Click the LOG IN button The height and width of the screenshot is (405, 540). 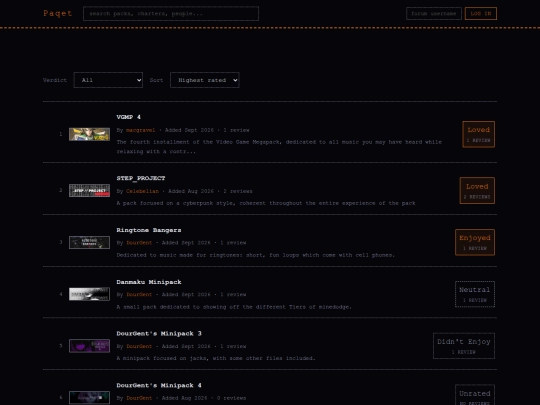[481, 14]
